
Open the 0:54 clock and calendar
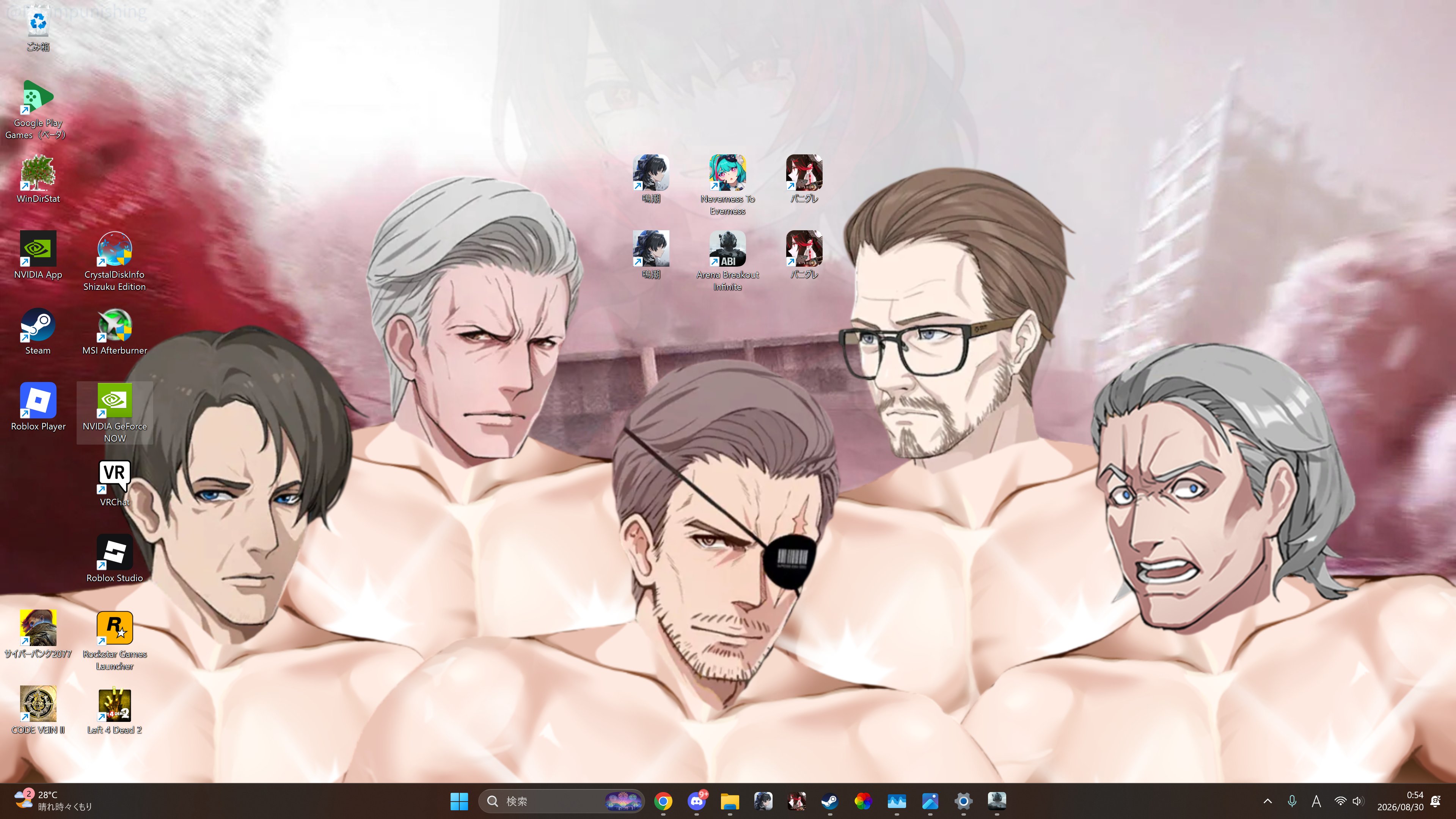(1400, 801)
